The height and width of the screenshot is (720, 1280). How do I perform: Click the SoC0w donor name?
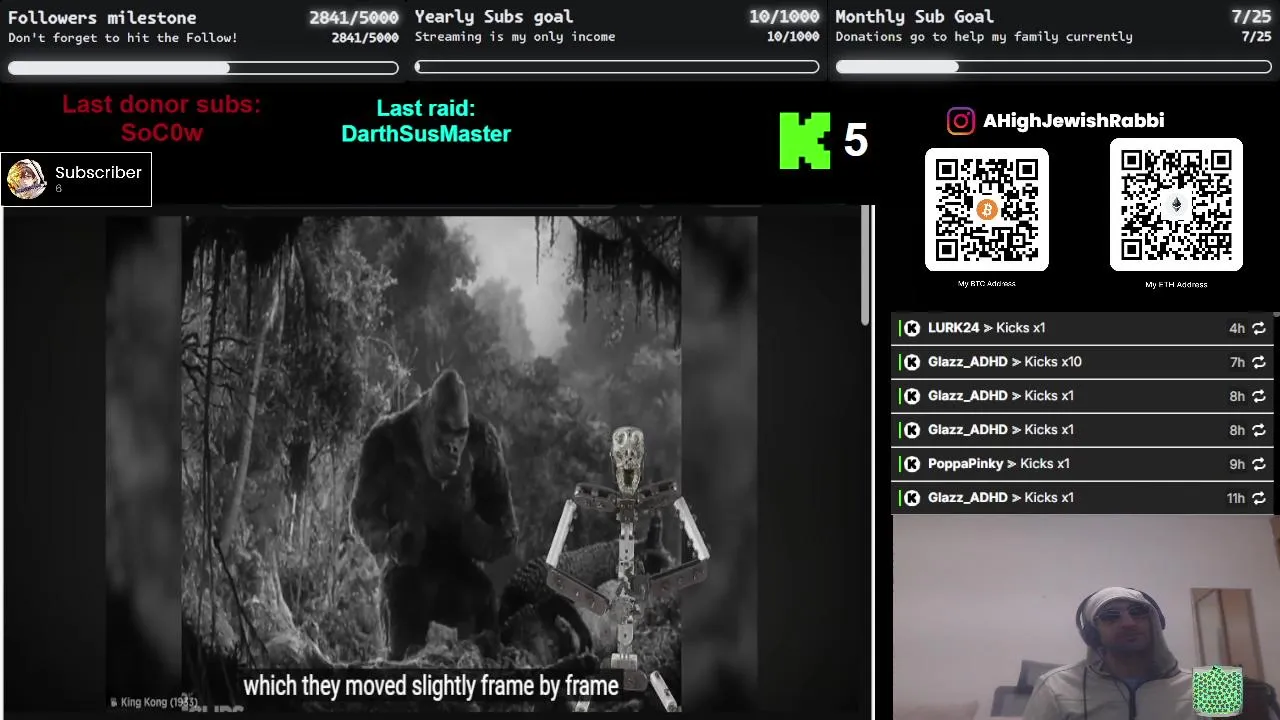[x=162, y=133]
